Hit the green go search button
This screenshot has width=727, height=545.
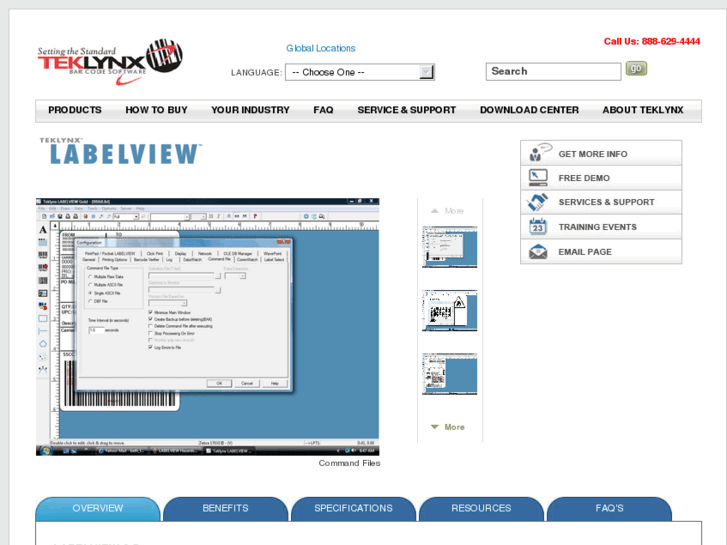[x=636, y=69]
